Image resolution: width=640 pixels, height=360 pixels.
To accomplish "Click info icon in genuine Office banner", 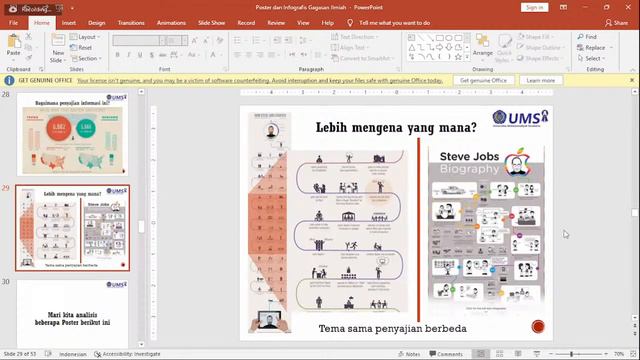I will coord(9,80).
